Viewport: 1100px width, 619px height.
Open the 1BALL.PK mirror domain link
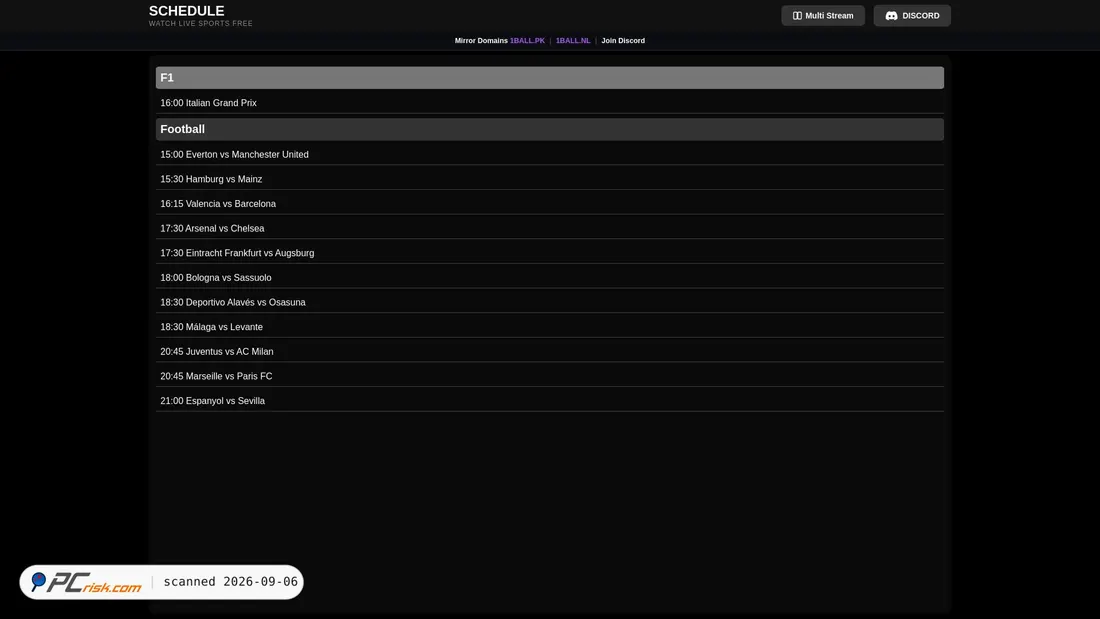tap(527, 41)
